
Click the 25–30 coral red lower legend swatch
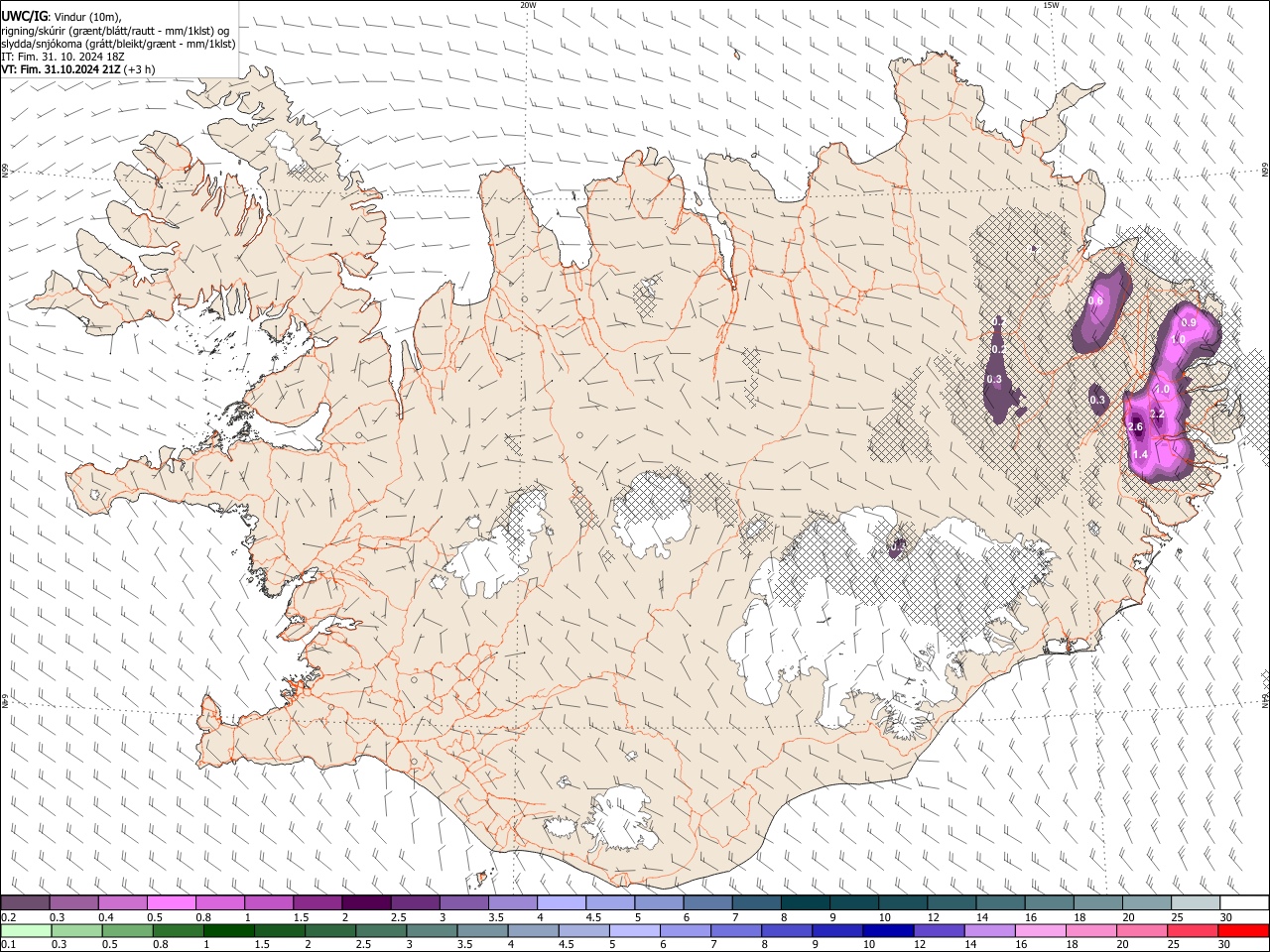[x=1193, y=930]
